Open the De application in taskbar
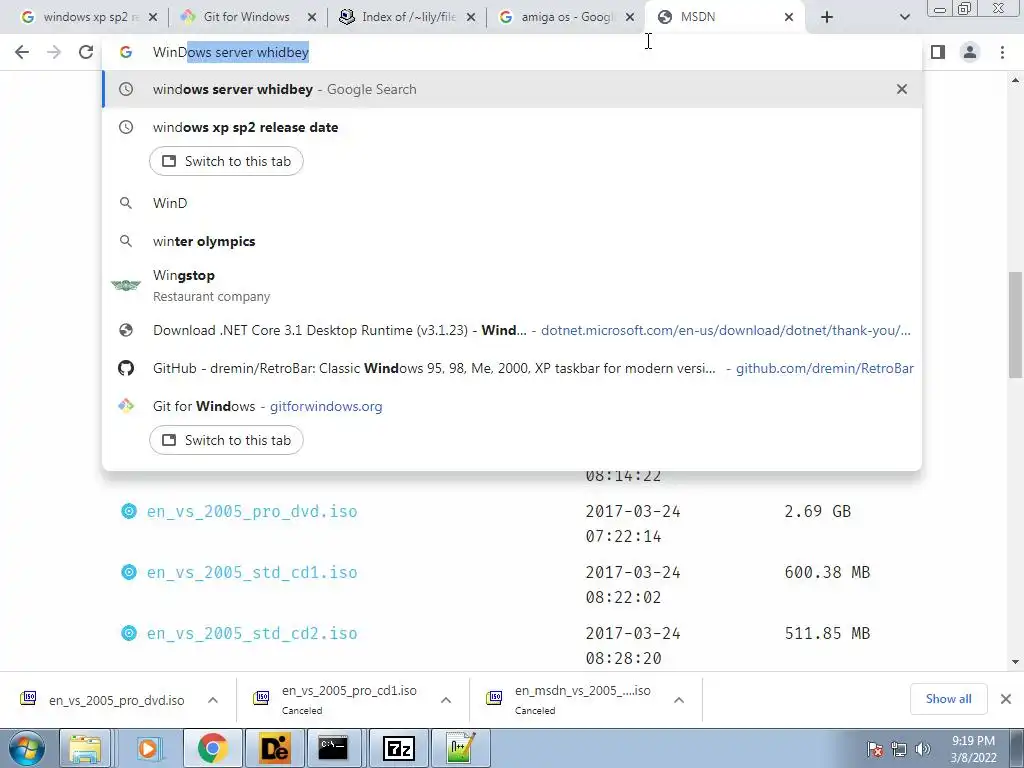The height and width of the screenshot is (768, 1024). (274, 748)
